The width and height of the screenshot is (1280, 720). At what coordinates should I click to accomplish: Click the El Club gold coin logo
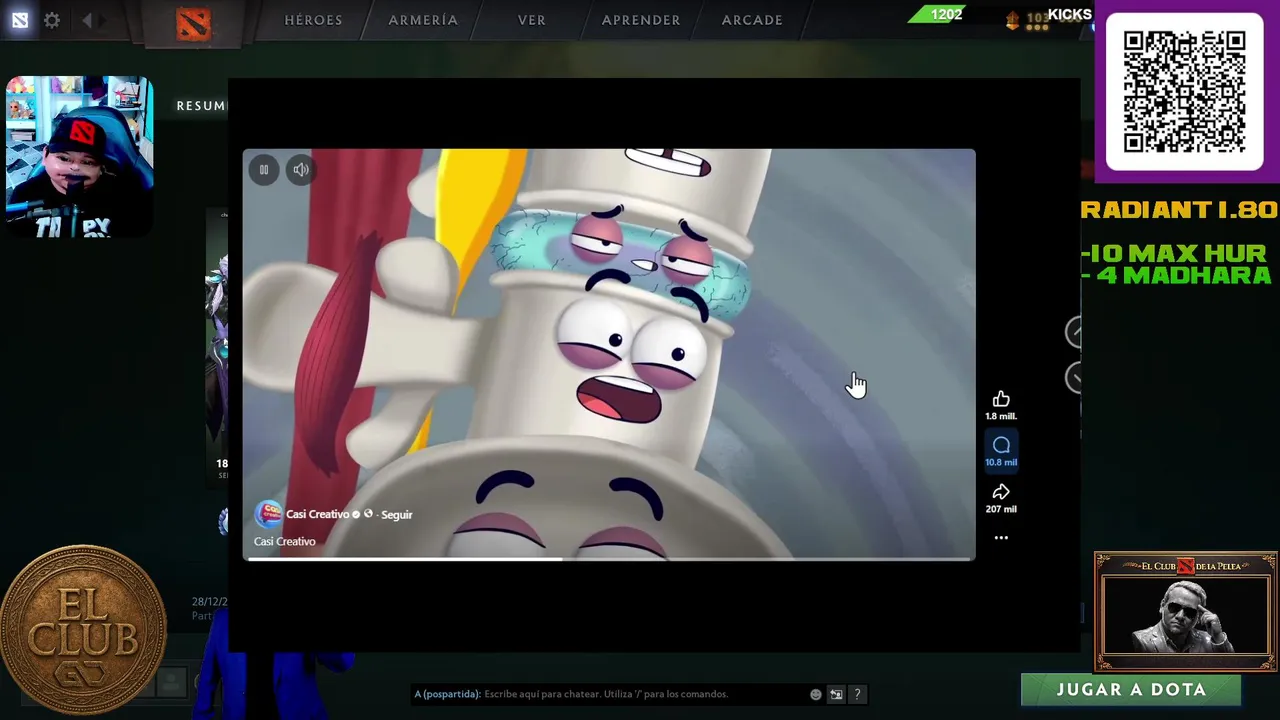pos(83,631)
